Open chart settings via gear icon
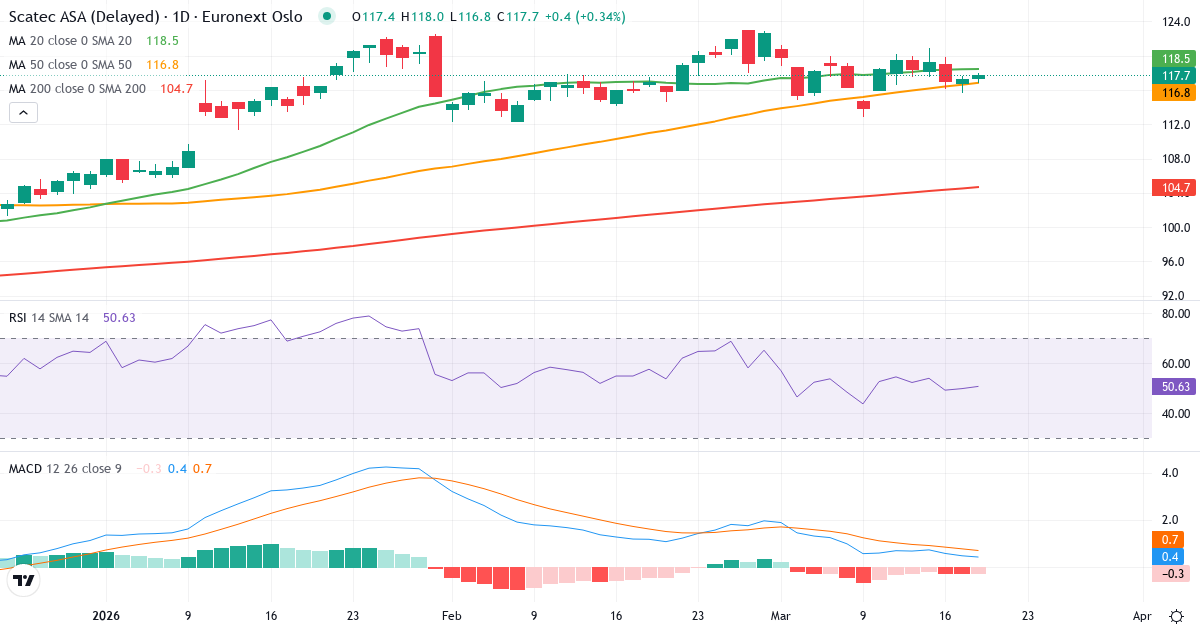Viewport: 1200px width, 630px height. 1177,615
